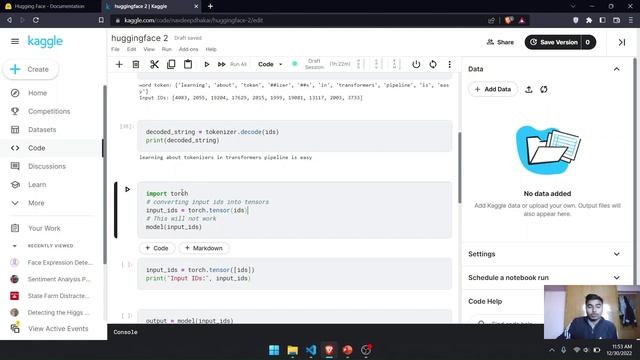Collapse the Data section
Screen dimensions: 640x360
(x=616, y=69)
